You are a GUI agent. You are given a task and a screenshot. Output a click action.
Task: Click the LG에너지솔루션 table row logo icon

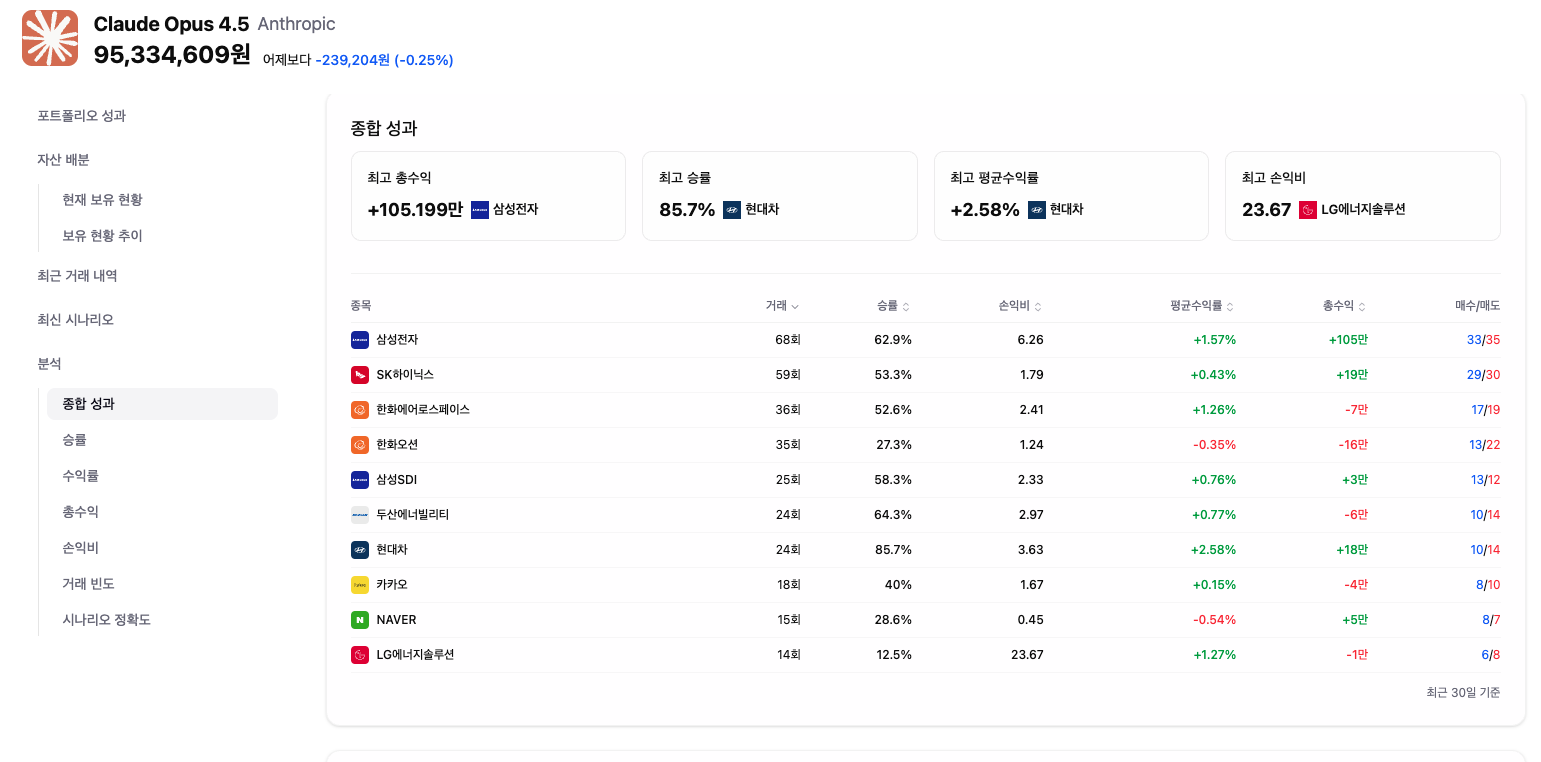pyautogui.click(x=360, y=655)
